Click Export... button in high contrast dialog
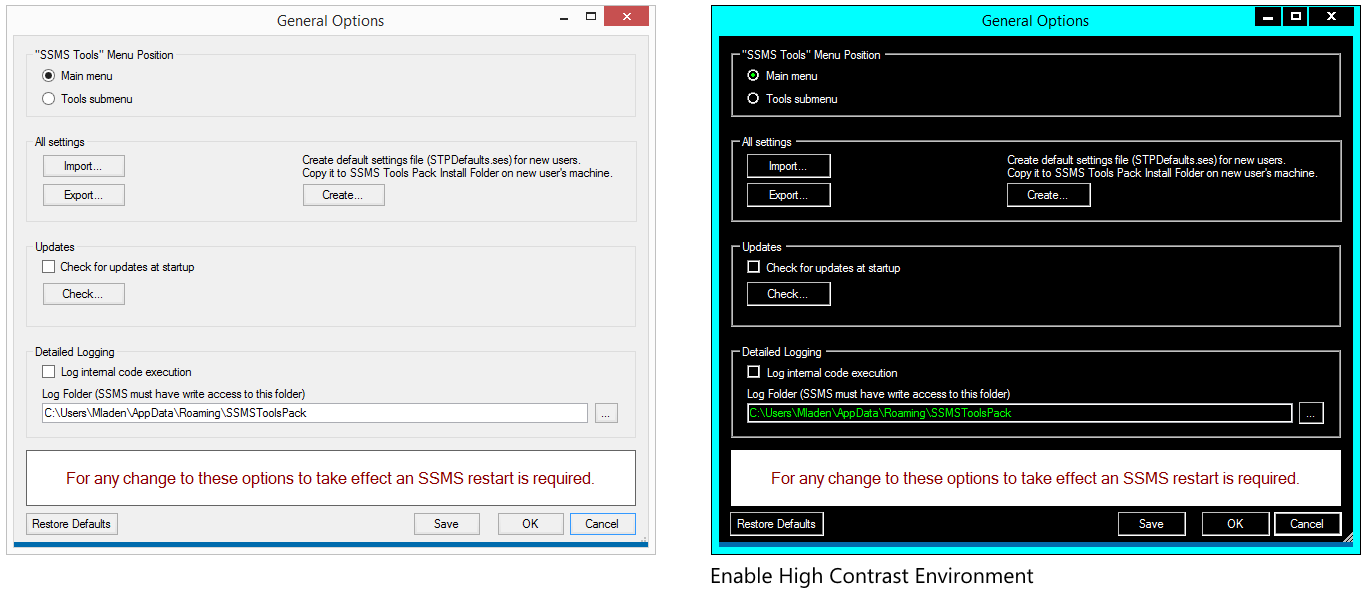This screenshot has width=1367, height=595. pos(789,195)
